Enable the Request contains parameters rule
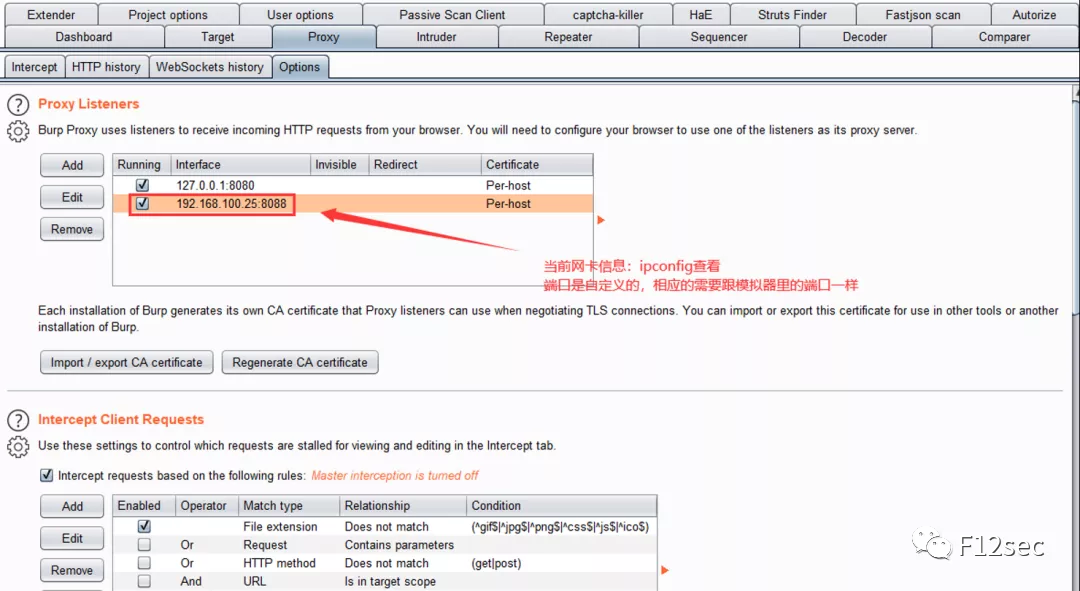The image size is (1080, 591). click(144, 544)
